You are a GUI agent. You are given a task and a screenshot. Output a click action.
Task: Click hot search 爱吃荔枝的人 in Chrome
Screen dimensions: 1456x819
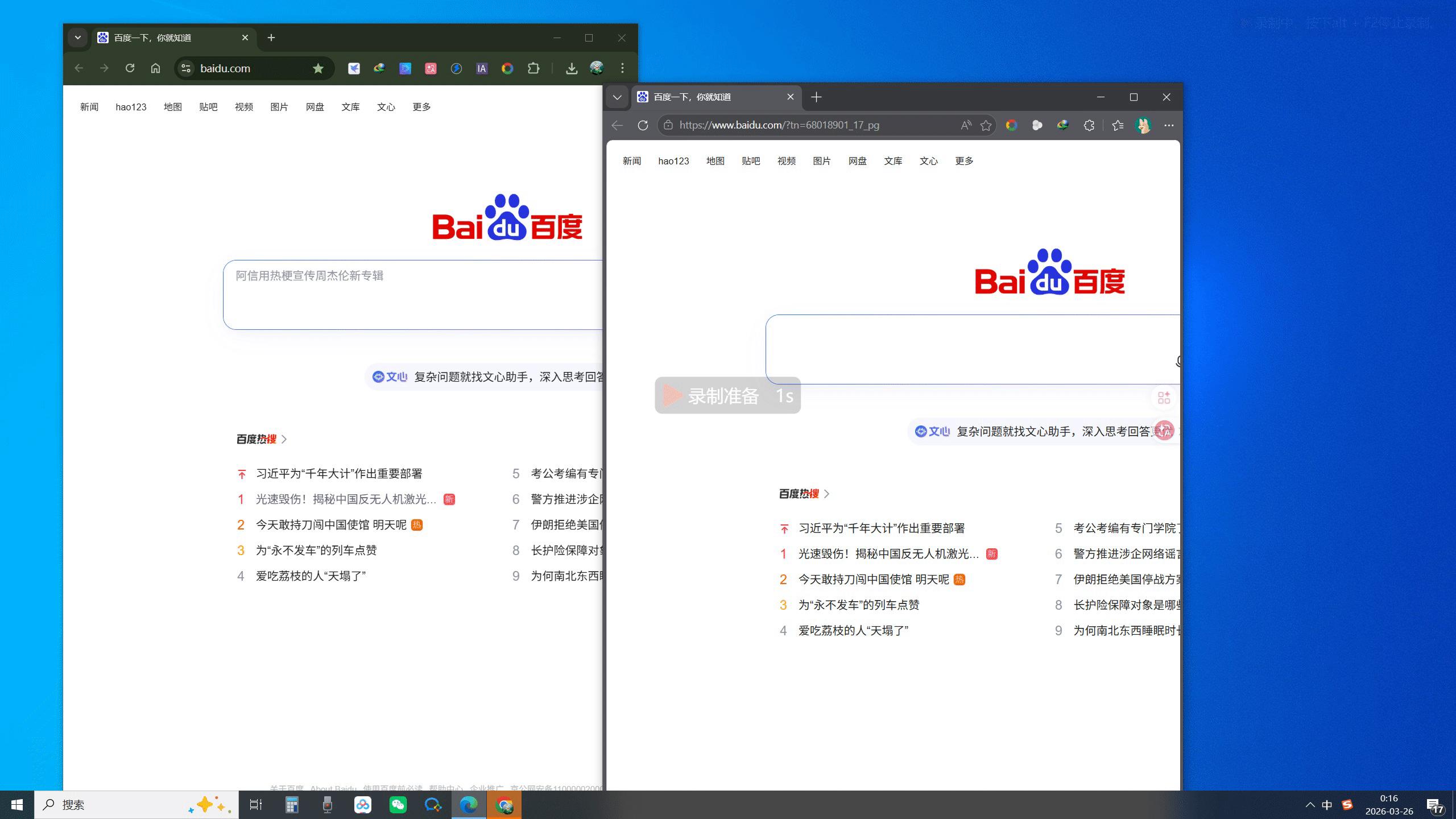coord(311,576)
